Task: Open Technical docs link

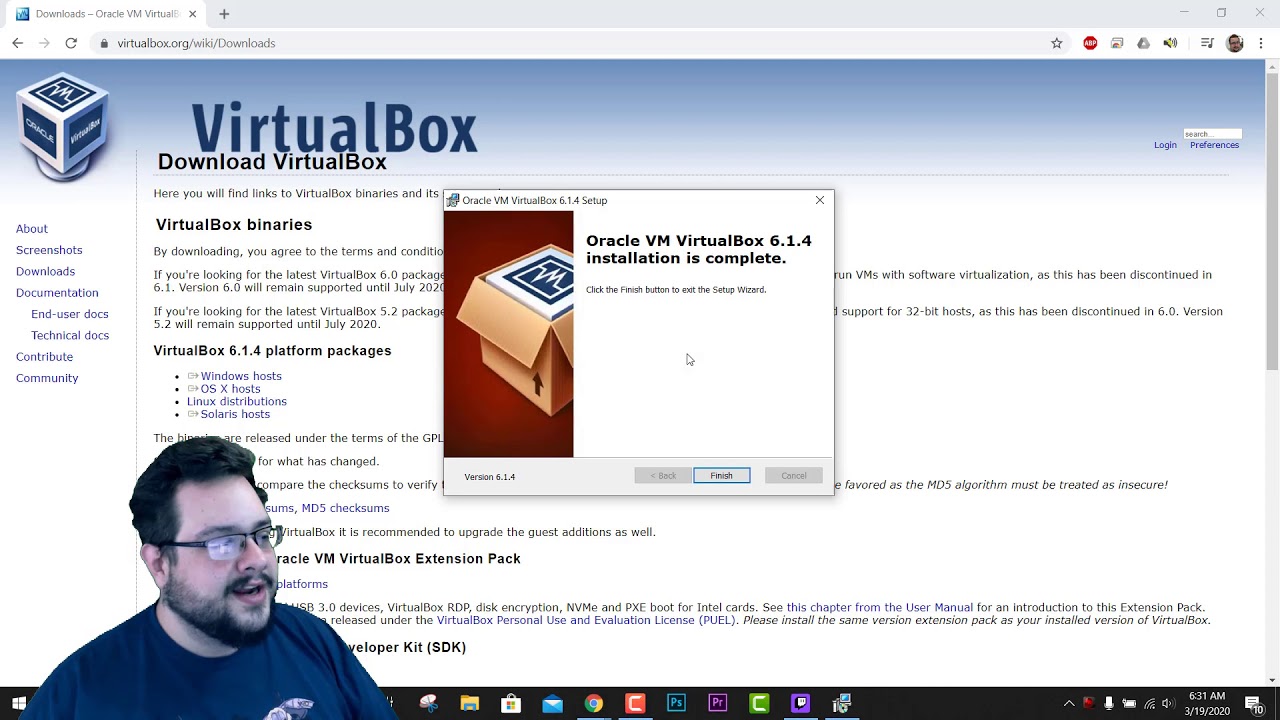Action: [70, 335]
